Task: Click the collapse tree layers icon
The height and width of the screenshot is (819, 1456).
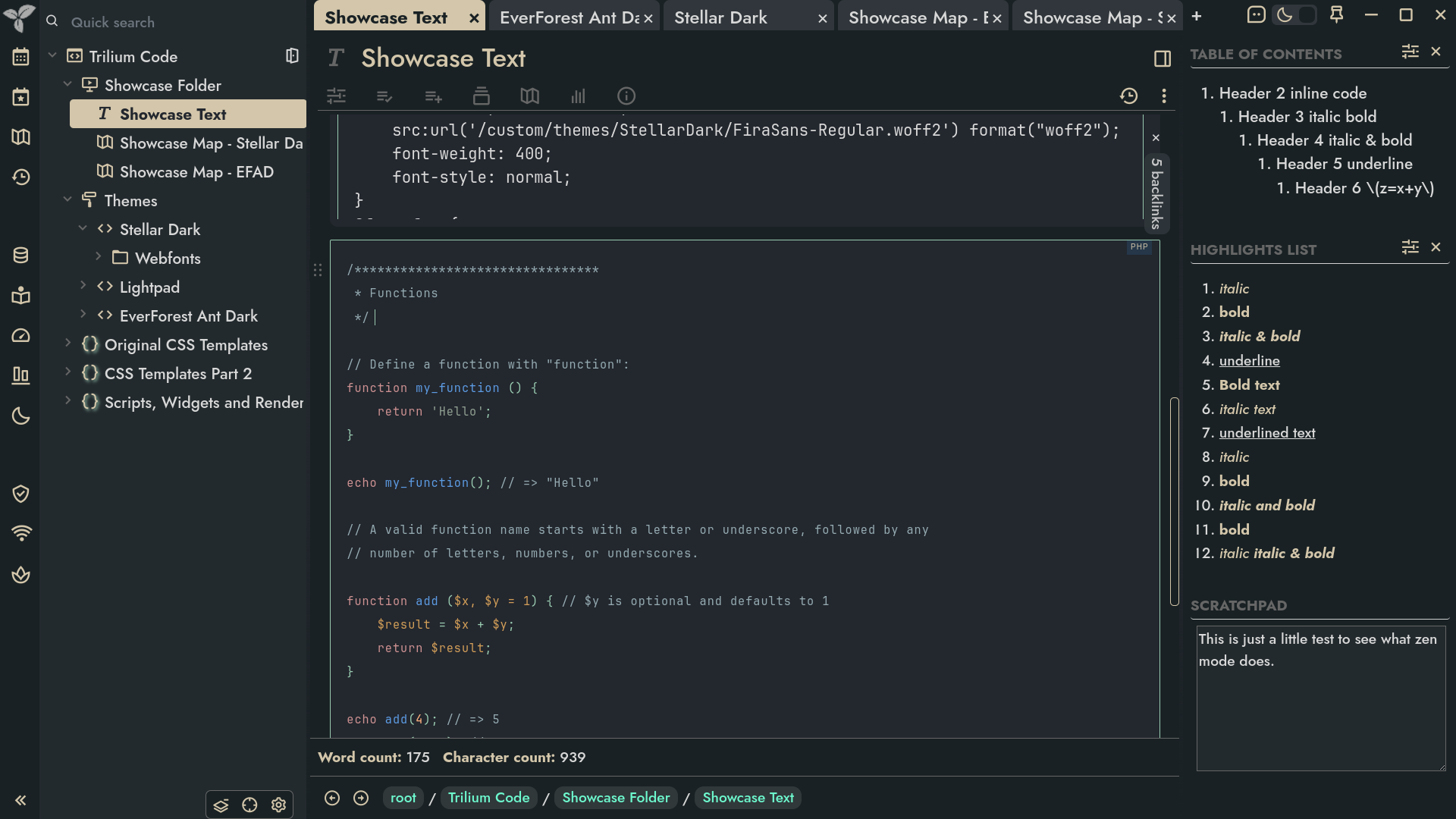Action: coord(221,805)
